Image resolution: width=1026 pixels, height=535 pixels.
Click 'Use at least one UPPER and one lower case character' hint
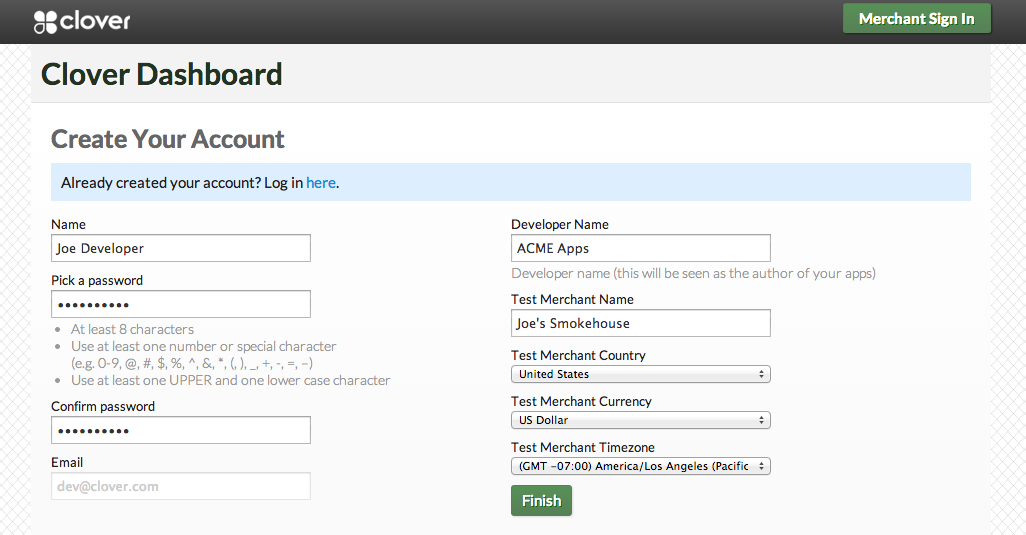[x=230, y=380]
